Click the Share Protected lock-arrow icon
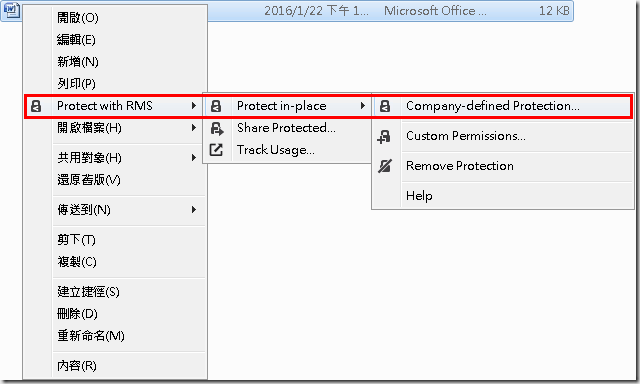Image resolution: width=640 pixels, height=384 pixels. point(217,129)
